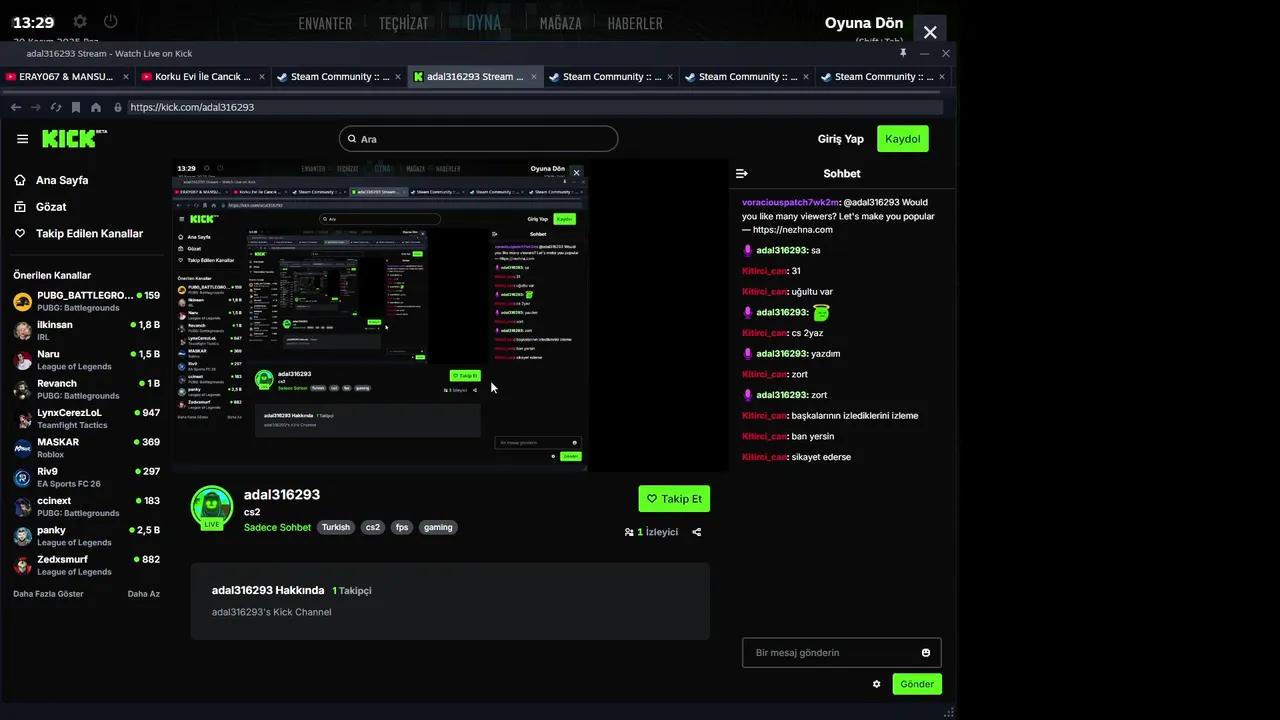Click the power icon beside the overlay gear
Viewport: 1280px width, 720px height.
tap(111, 21)
